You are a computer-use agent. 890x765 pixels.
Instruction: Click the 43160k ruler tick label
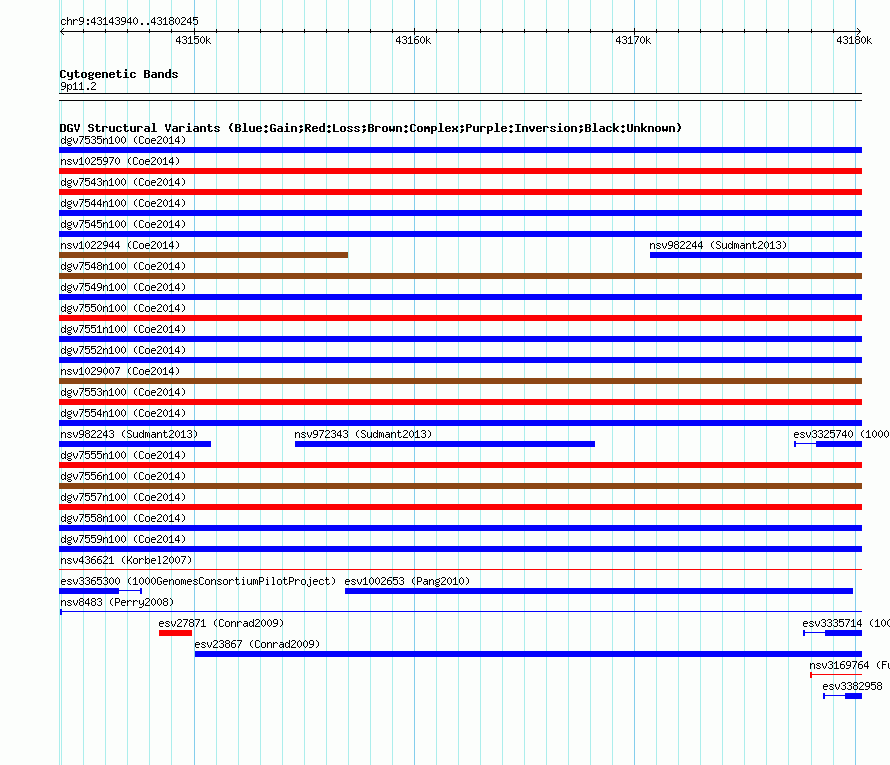(413, 40)
